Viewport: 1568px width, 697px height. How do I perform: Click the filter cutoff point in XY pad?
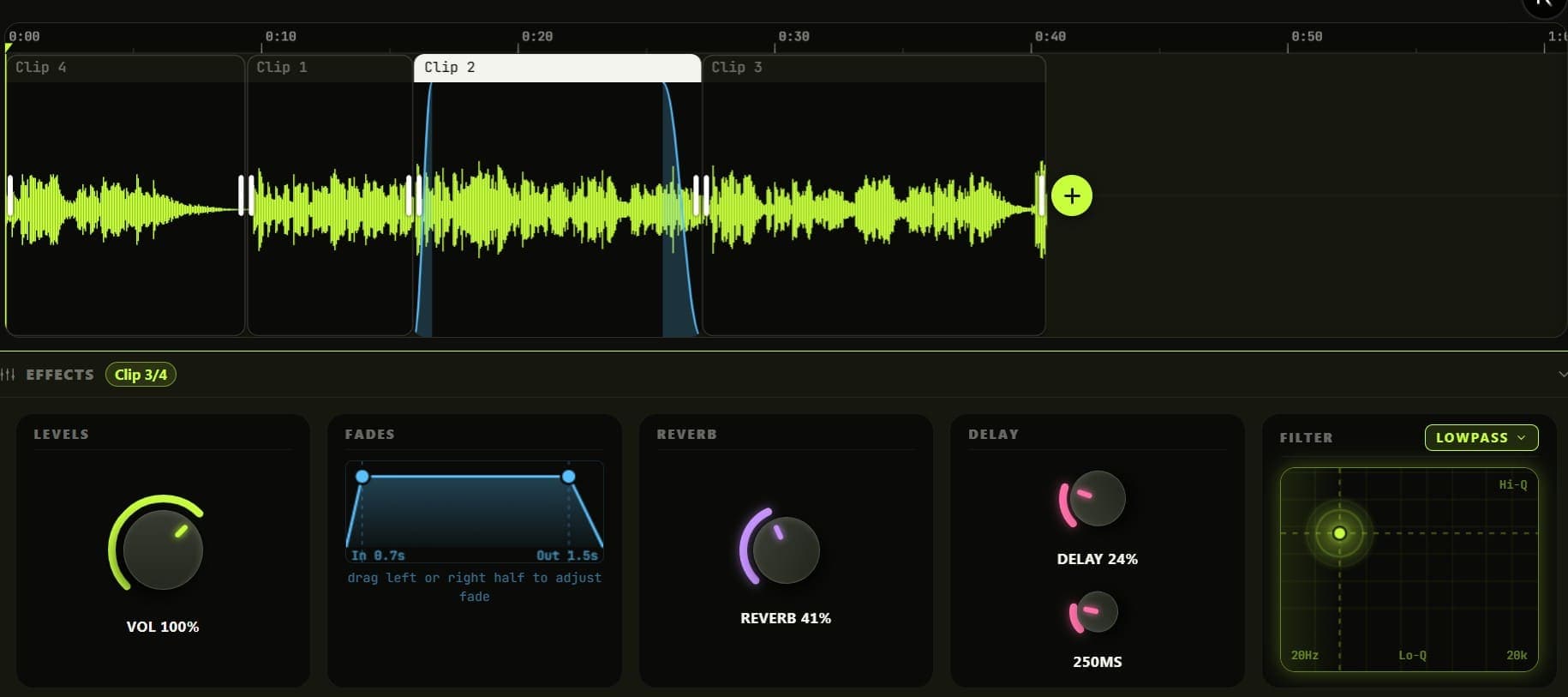pos(1339,533)
